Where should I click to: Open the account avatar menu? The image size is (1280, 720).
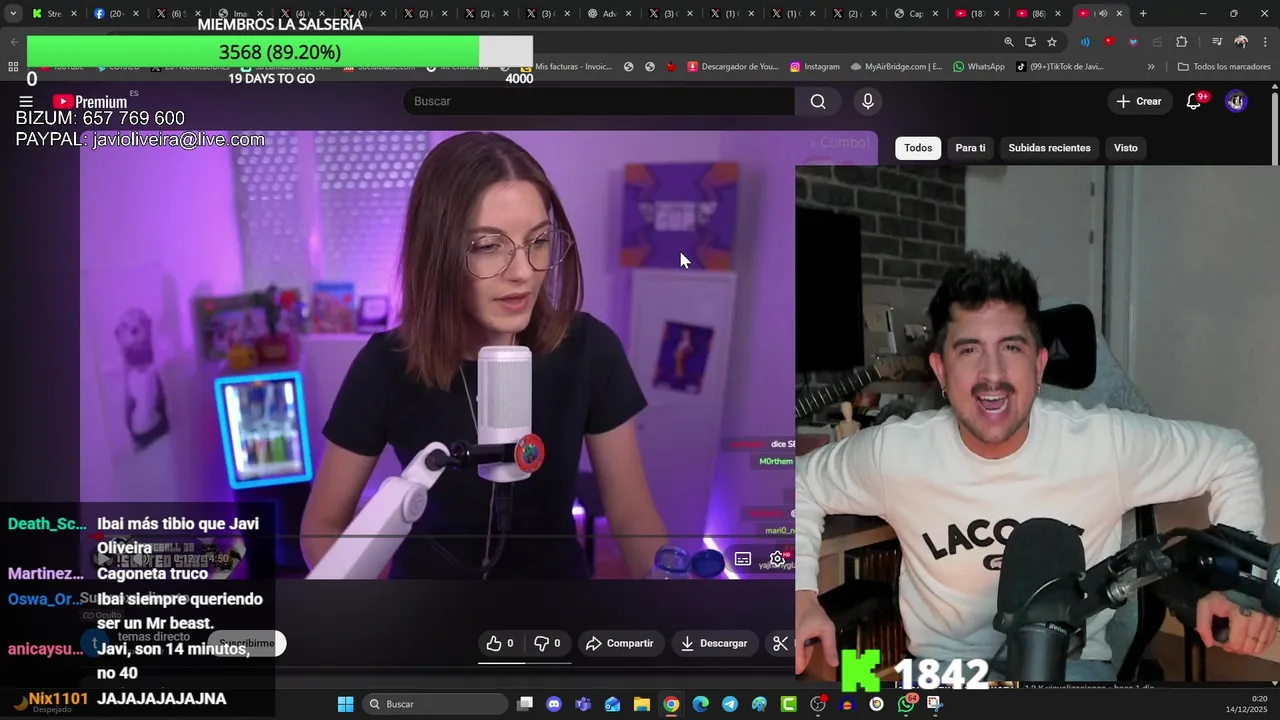pos(1236,101)
